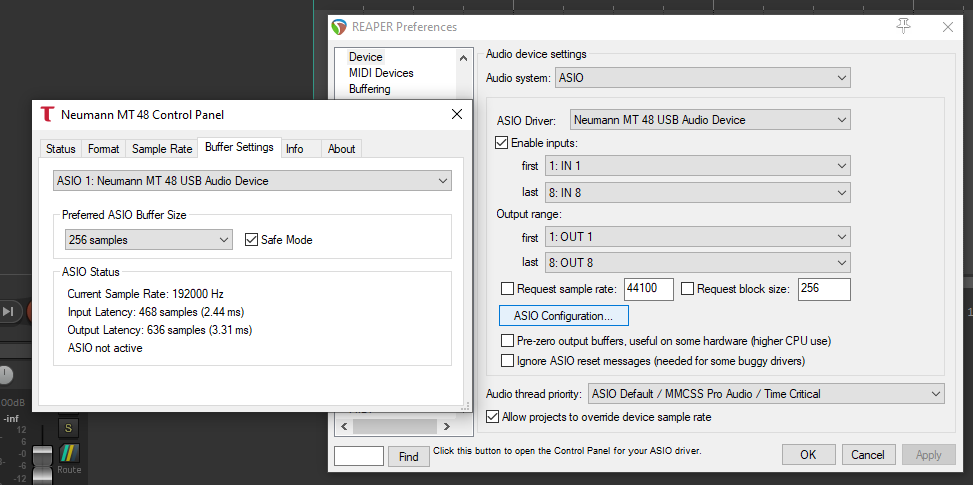Click the go-to-end transport button
973x485 pixels.
pos(7,311)
